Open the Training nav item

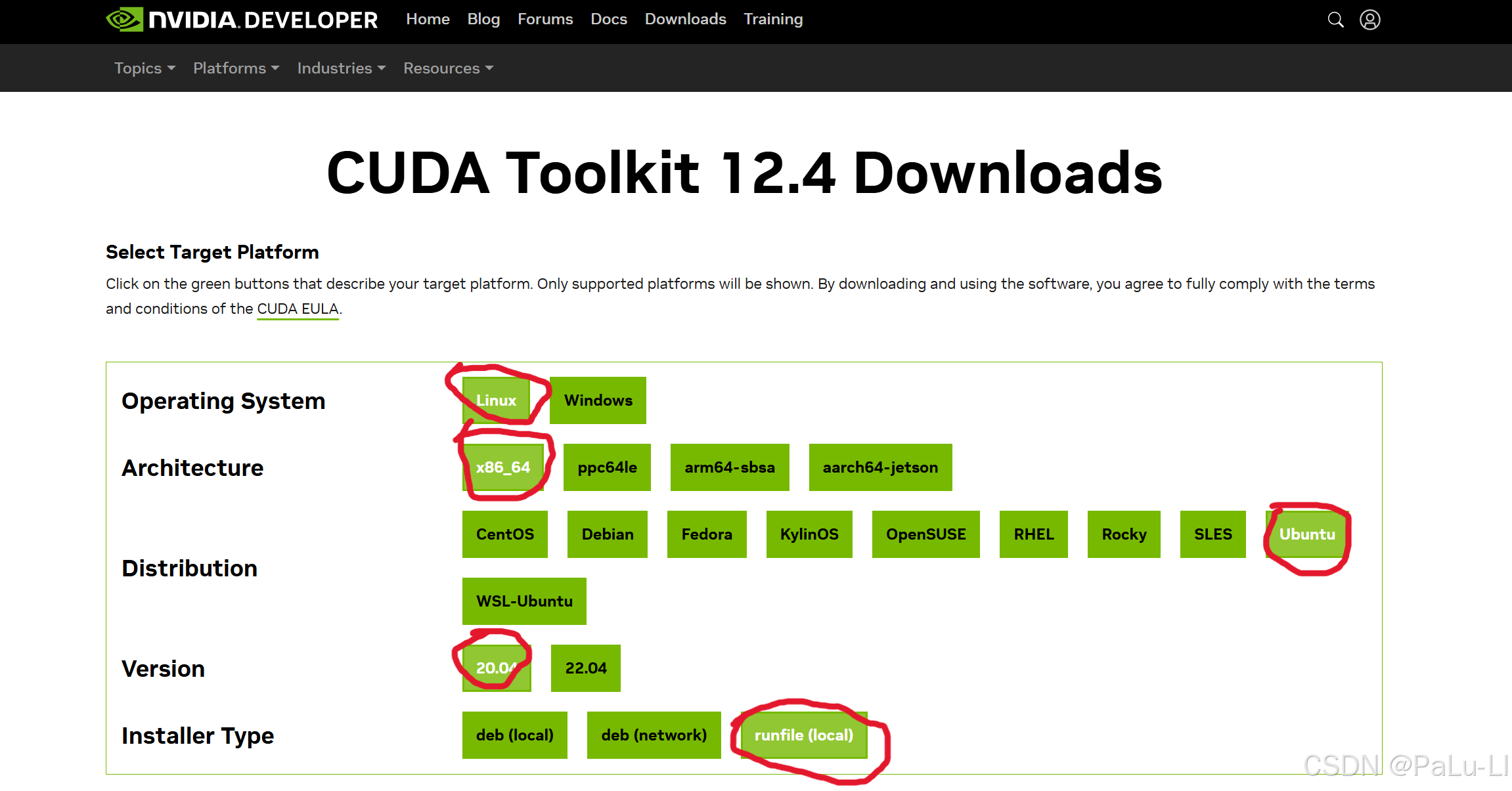773,19
